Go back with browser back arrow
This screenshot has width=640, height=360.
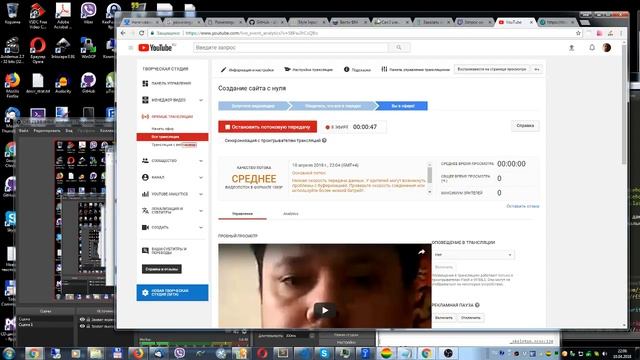coord(123,33)
